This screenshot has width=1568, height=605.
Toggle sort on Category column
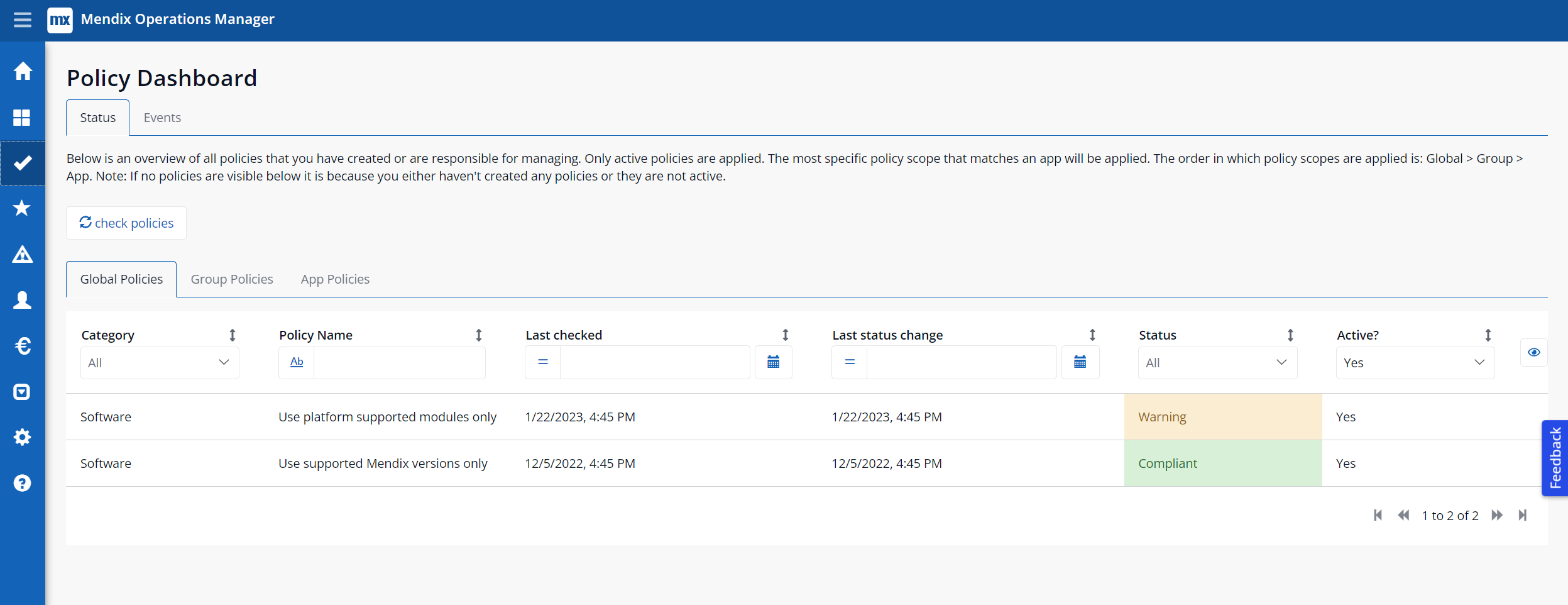(x=233, y=335)
